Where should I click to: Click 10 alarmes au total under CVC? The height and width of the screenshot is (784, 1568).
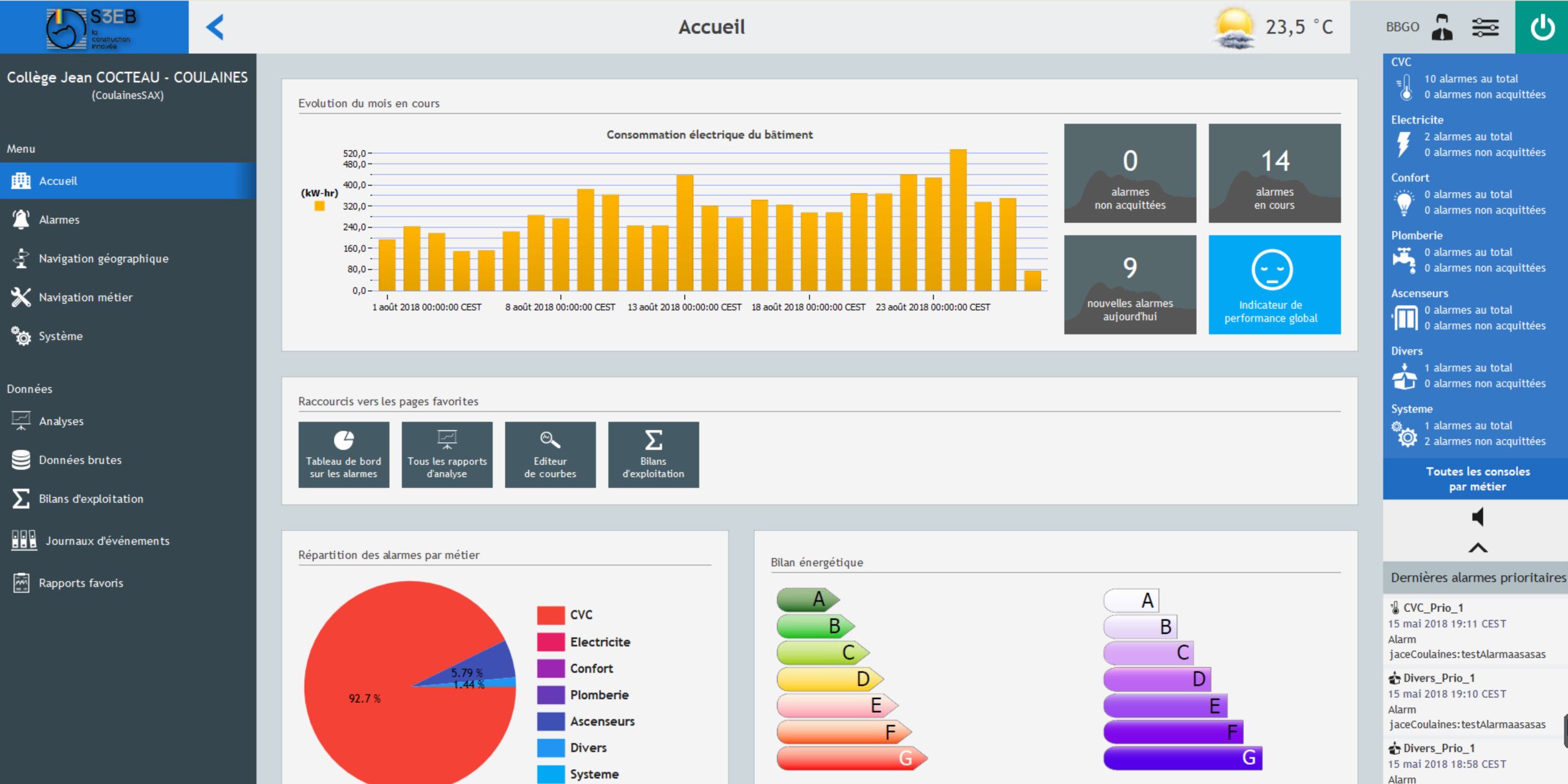click(x=1471, y=79)
